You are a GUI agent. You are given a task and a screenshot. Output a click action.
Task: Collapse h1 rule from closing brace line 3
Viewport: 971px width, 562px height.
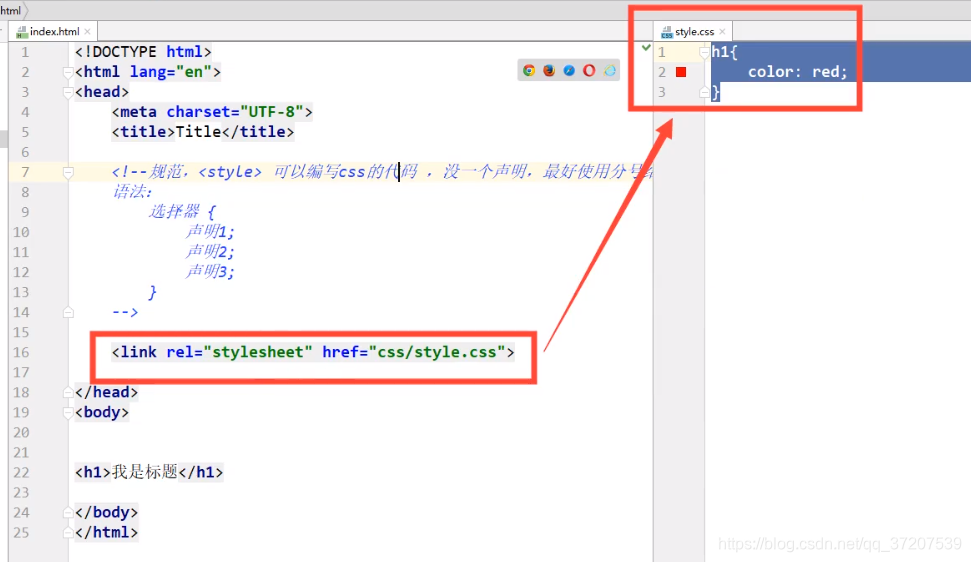coord(704,92)
